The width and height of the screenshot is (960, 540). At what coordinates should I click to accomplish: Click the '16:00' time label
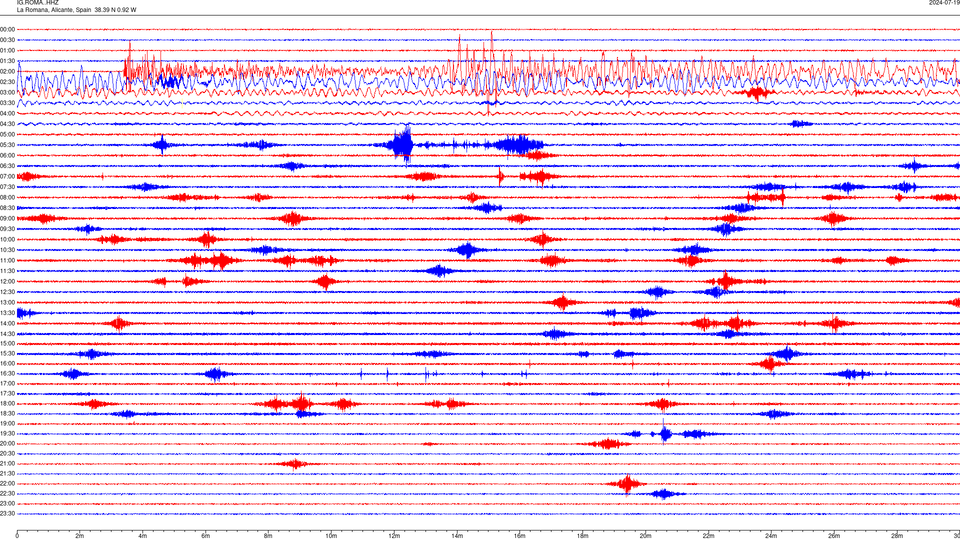[7, 364]
